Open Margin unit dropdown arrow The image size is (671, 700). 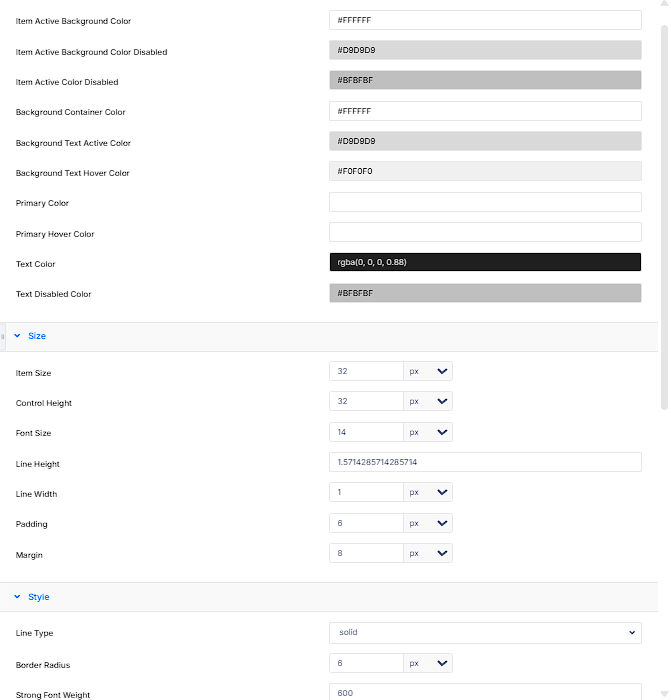(x=442, y=553)
